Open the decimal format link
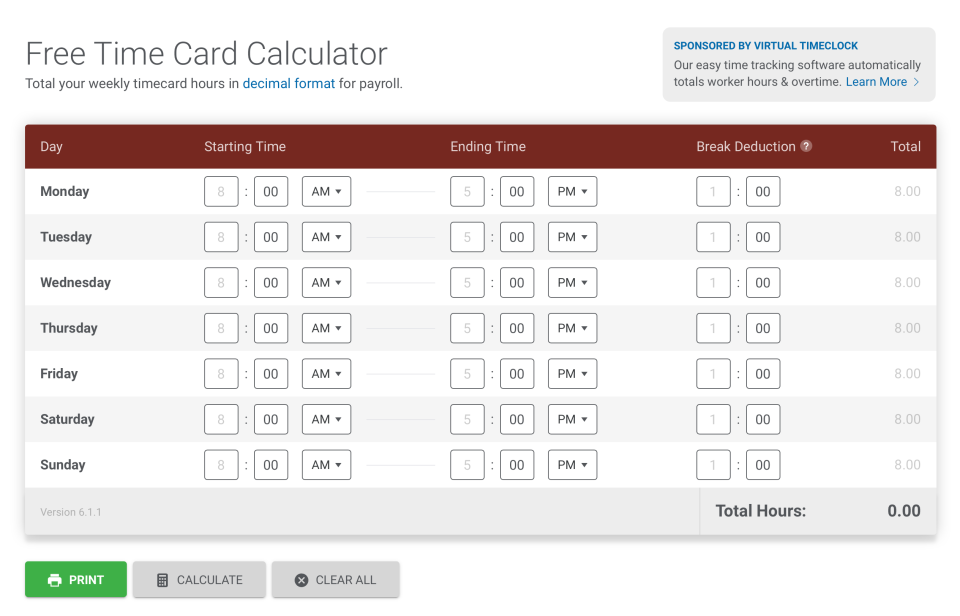The width and height of the screenshot is (960, 616). 289,84
